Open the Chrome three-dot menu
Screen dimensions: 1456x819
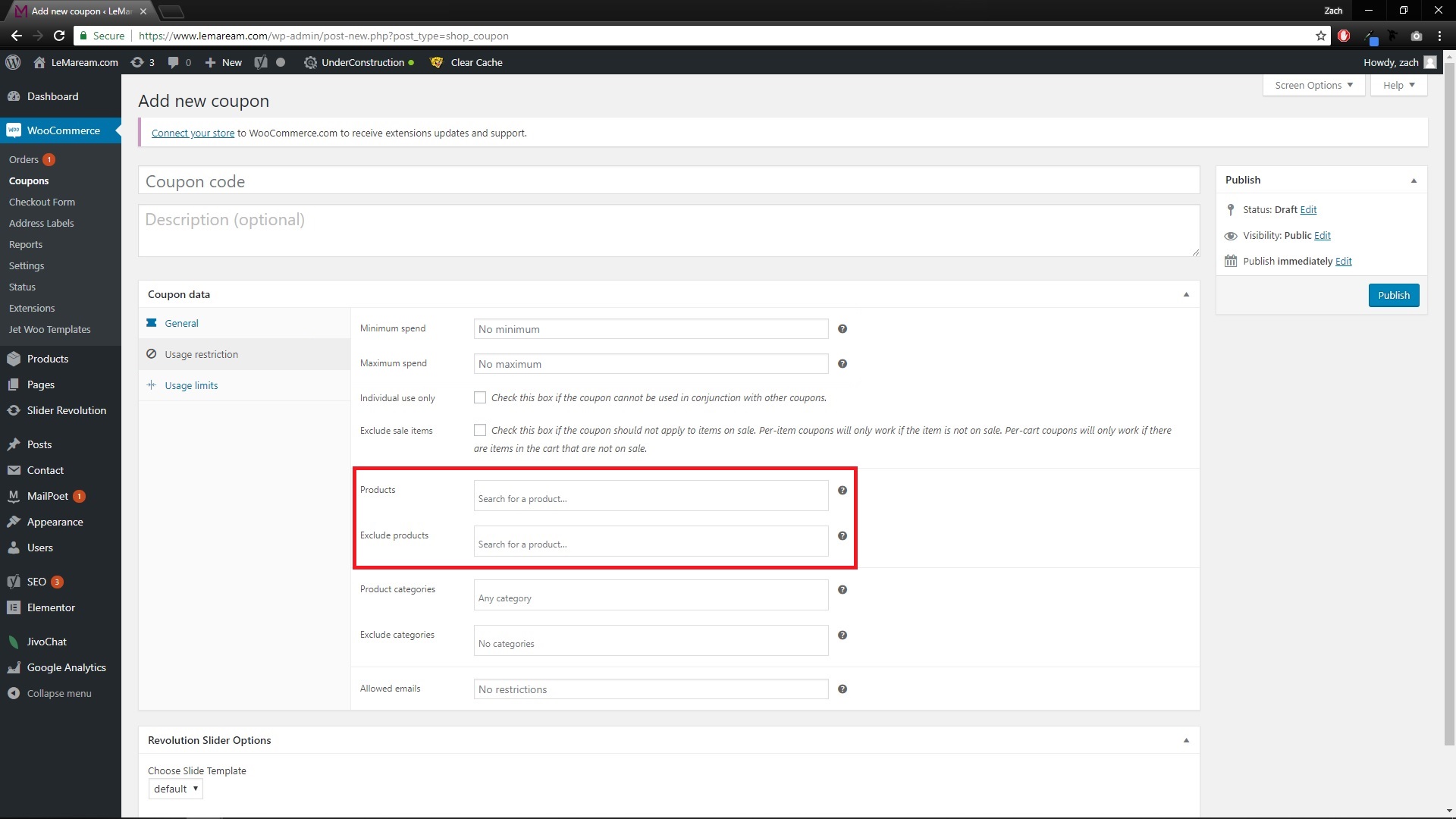1439,36
